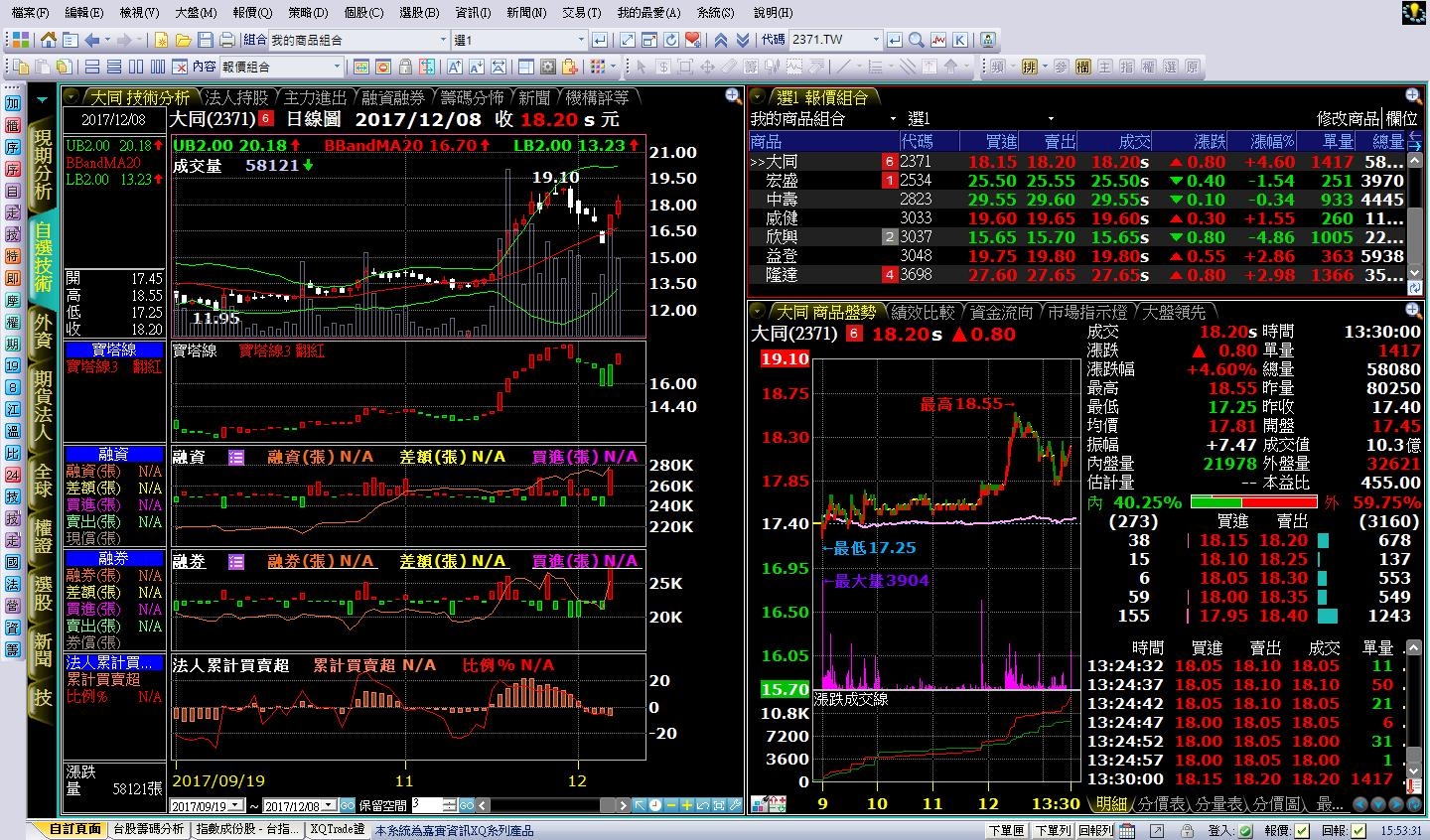Zoom the 大同 technical analysis panel with magnifier
This screenshot has width=1430, height=840.
tap(733, 96)
